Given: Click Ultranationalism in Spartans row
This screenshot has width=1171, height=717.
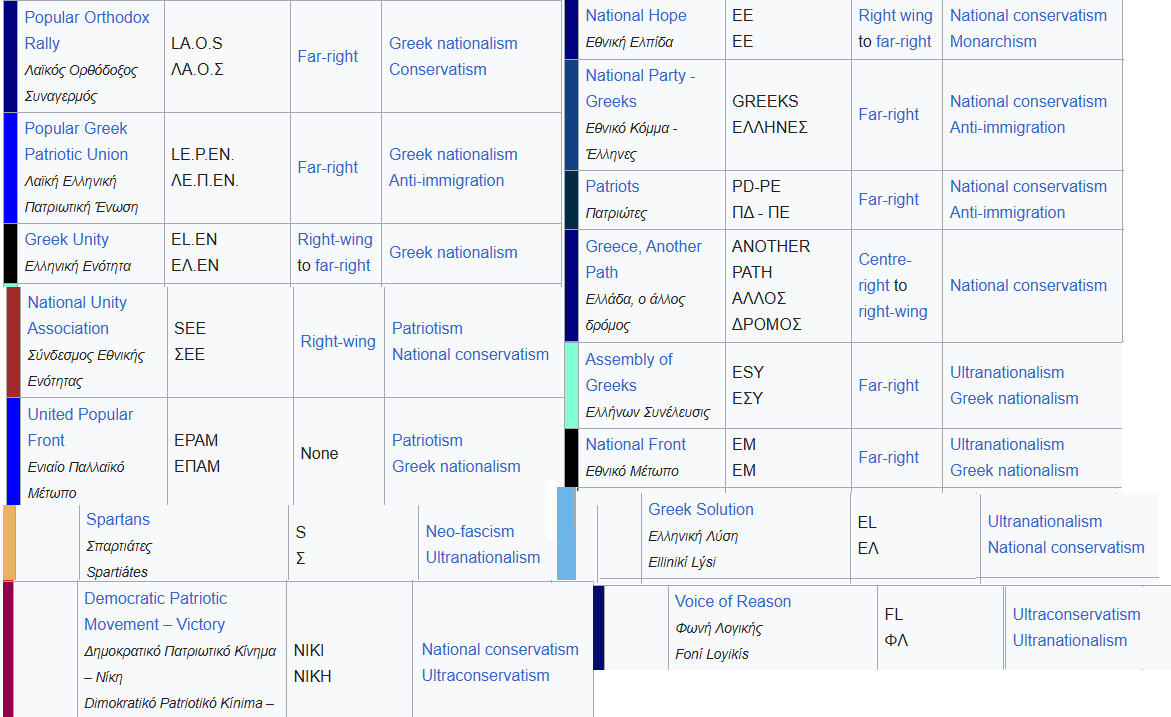Looking at the screenshot, I should pos(482,557).
